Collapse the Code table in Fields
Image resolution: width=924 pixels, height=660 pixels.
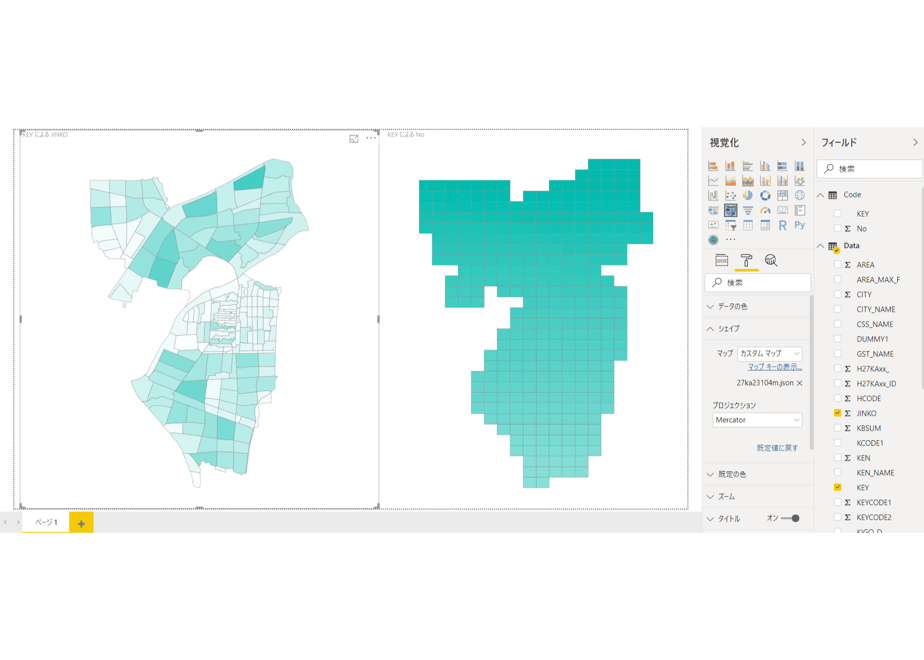[x=820, y=195]
